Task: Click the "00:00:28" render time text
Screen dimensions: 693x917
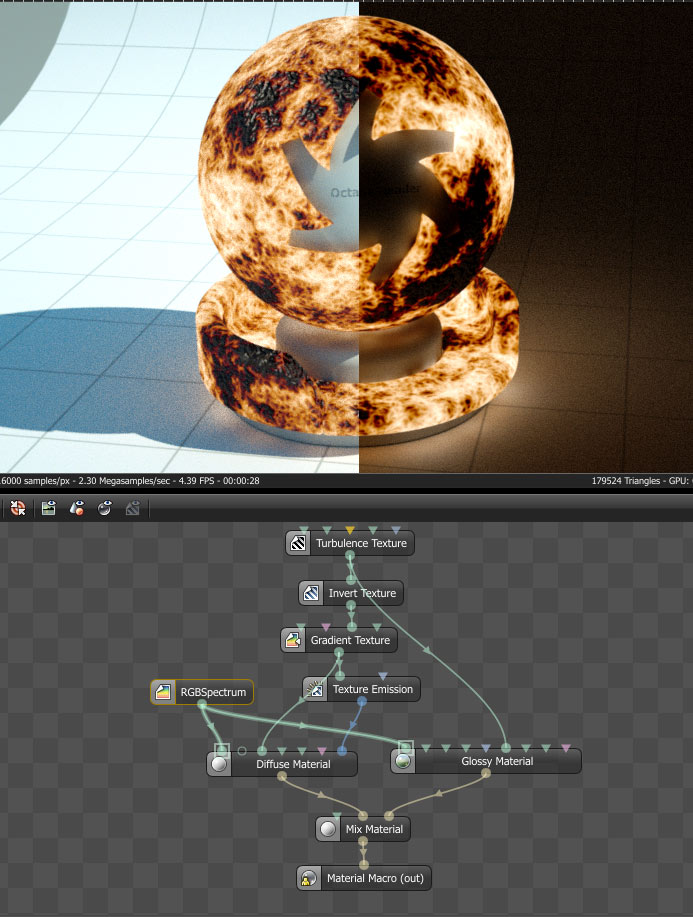Action: pos(241,481)
